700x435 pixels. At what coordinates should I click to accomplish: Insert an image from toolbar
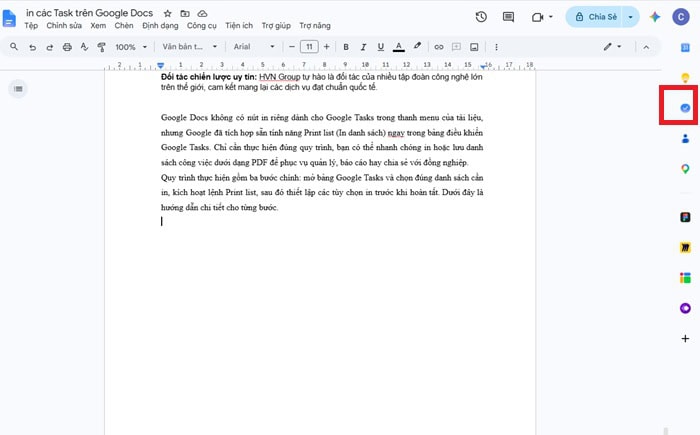[474, 47]
